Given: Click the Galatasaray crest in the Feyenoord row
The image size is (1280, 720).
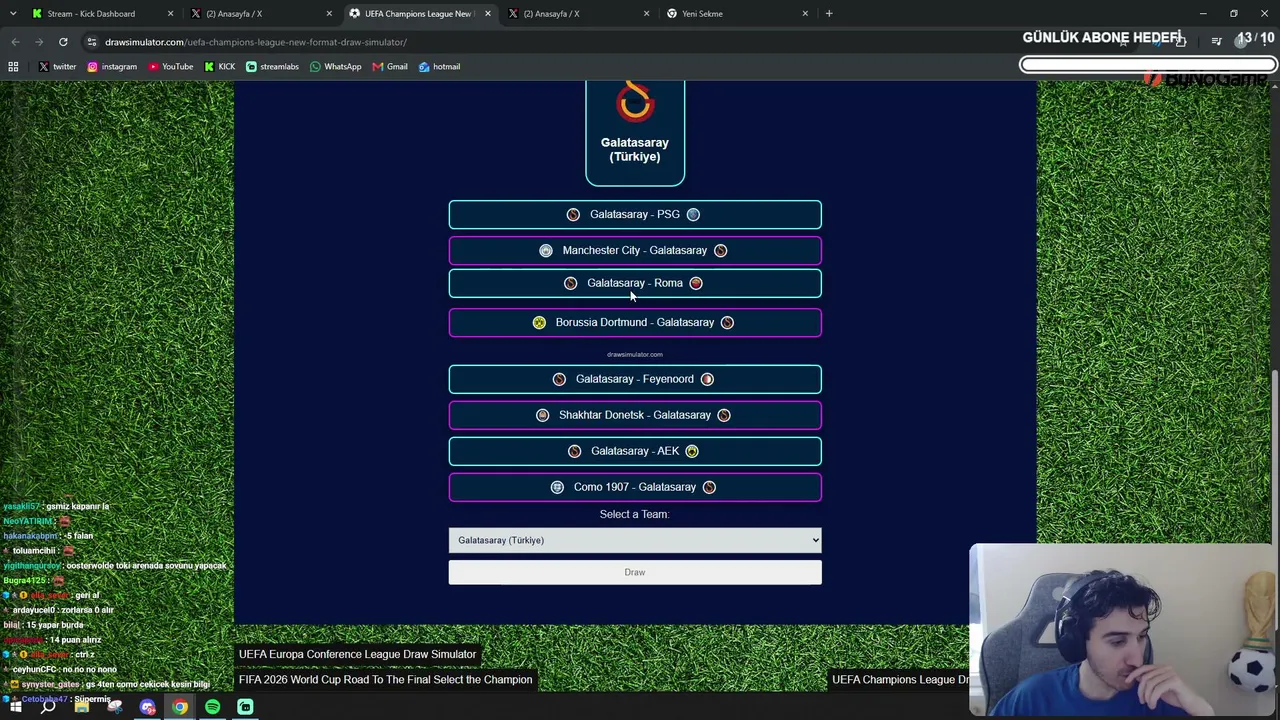Looking at the screenshot, I should (559, 379).
